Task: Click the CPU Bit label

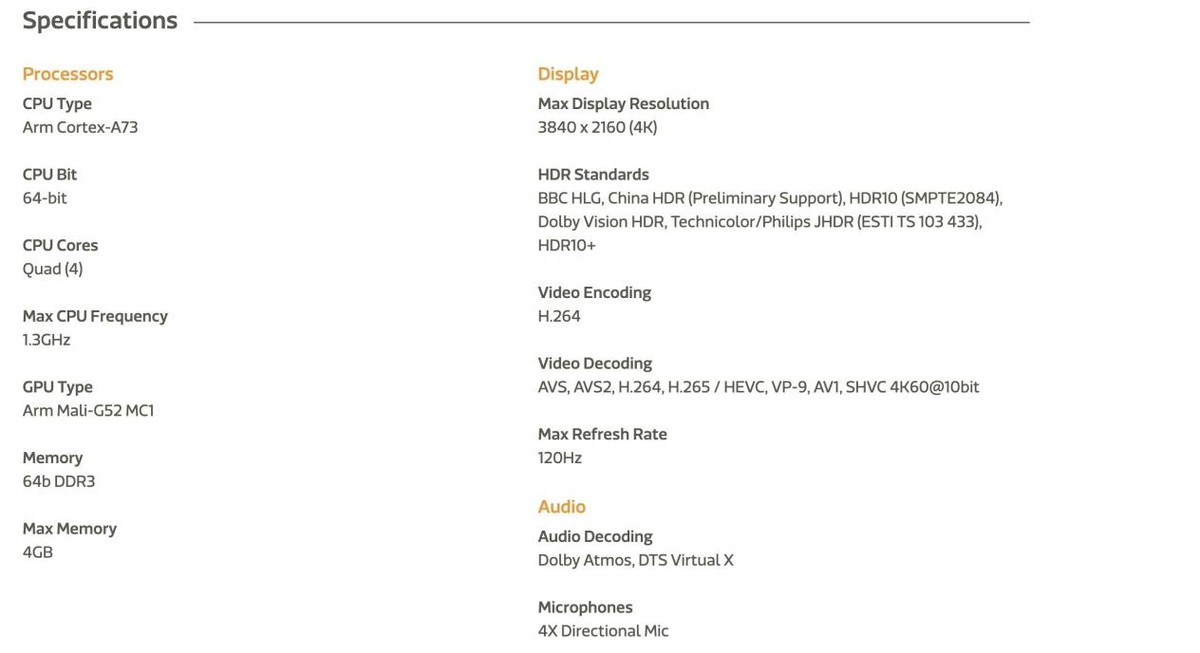Action: click(50, 175)
